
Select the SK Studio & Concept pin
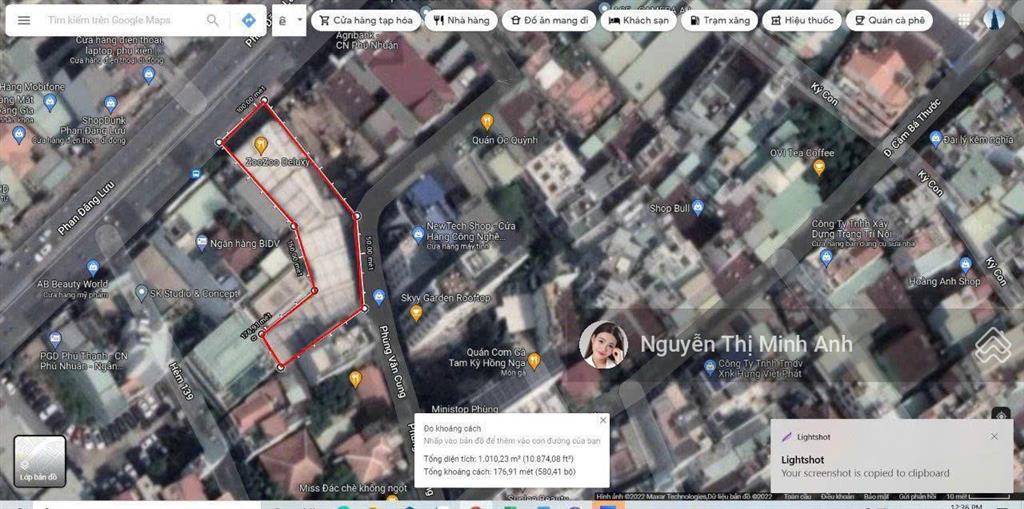tap(140, 291)
